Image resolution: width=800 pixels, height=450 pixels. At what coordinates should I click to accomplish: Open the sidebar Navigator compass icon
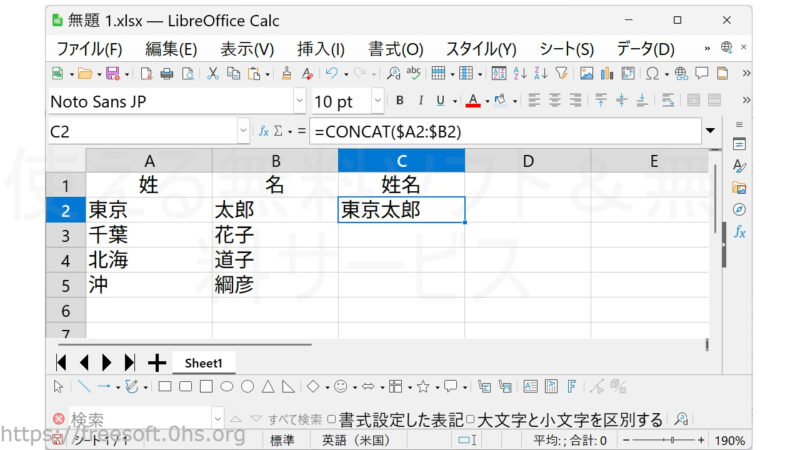pyautogui.click(x=739, y=209)
